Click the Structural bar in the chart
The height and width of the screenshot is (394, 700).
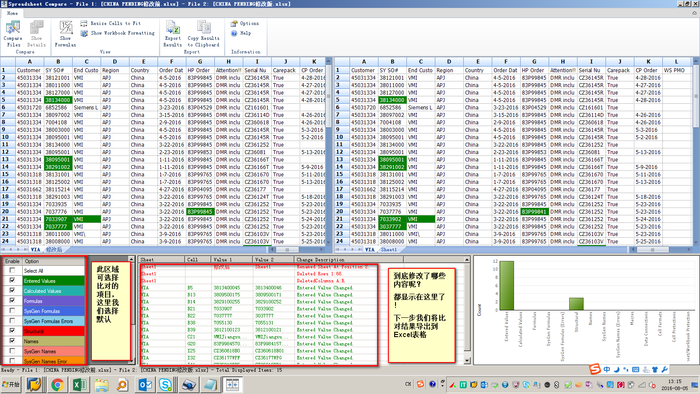576,304
